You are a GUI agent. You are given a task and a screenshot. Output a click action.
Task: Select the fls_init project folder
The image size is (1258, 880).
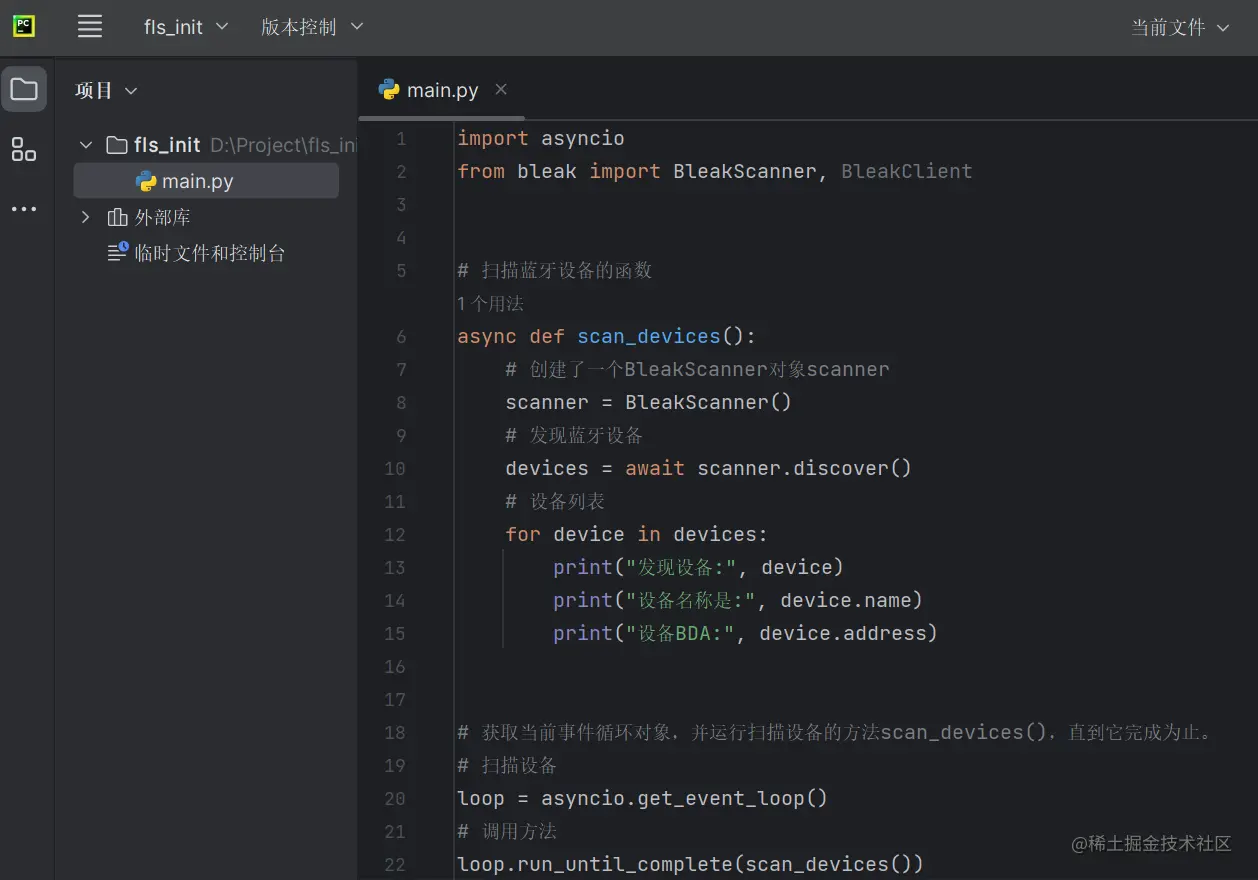[167, 145]
